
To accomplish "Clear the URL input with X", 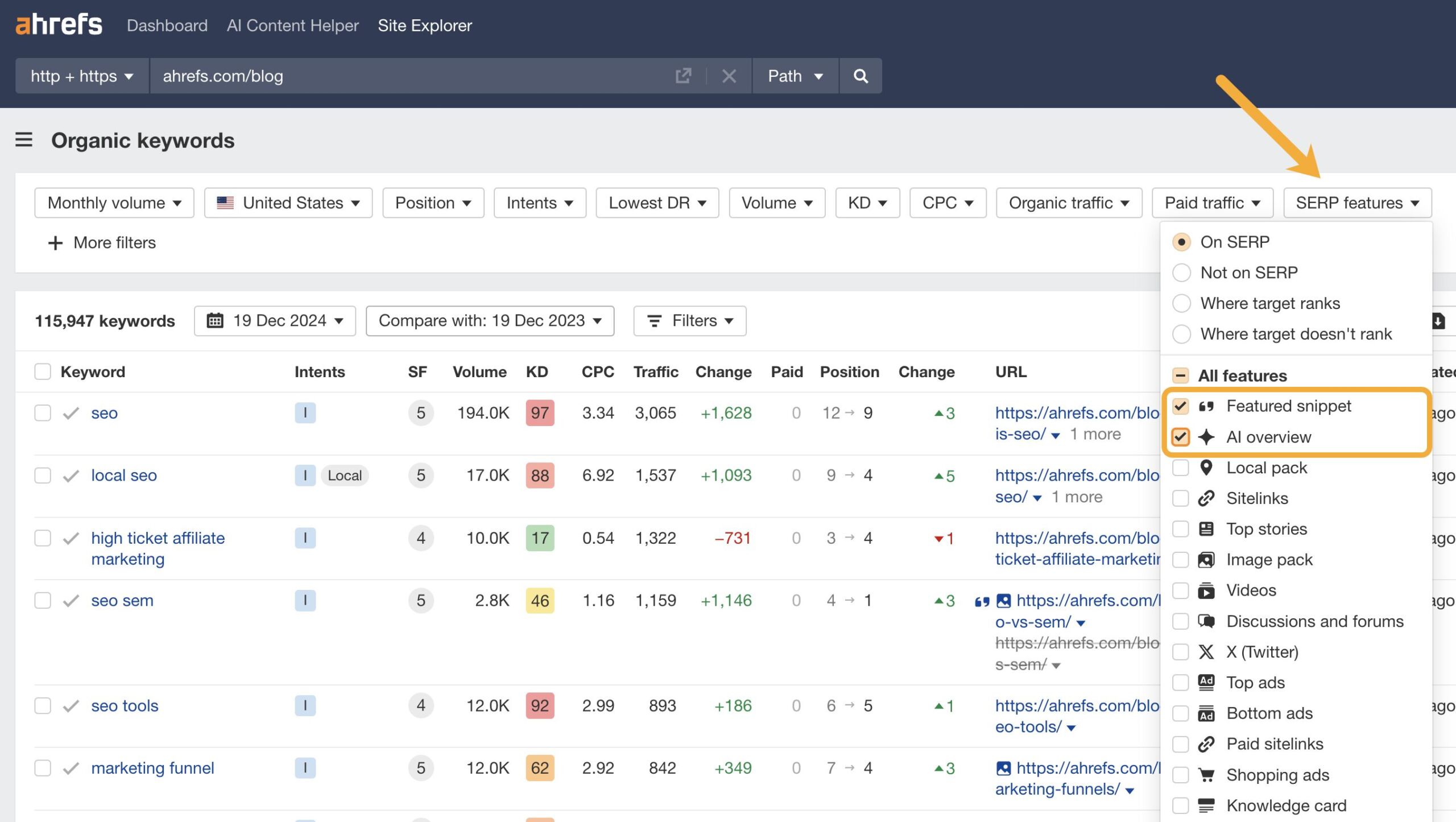I will click(x=729, y=76).
